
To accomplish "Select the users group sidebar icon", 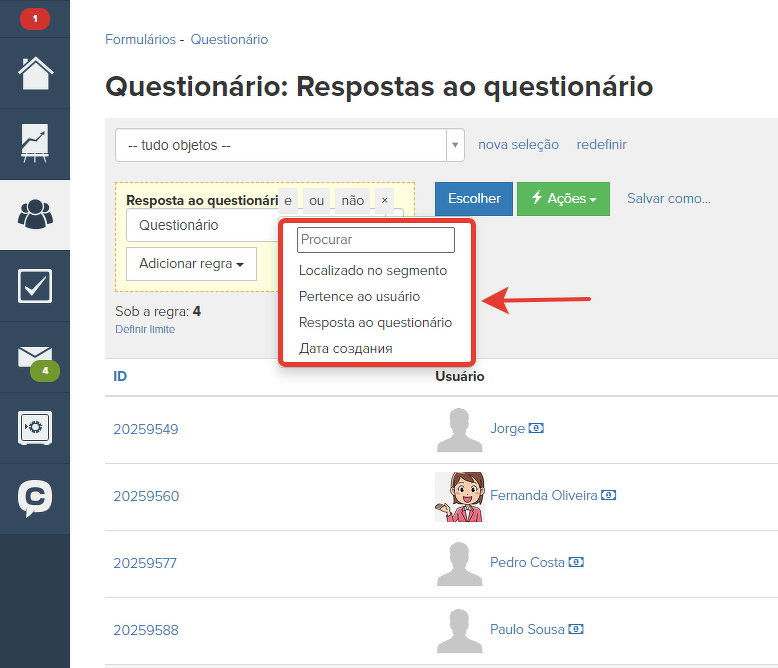I will 35,215.
